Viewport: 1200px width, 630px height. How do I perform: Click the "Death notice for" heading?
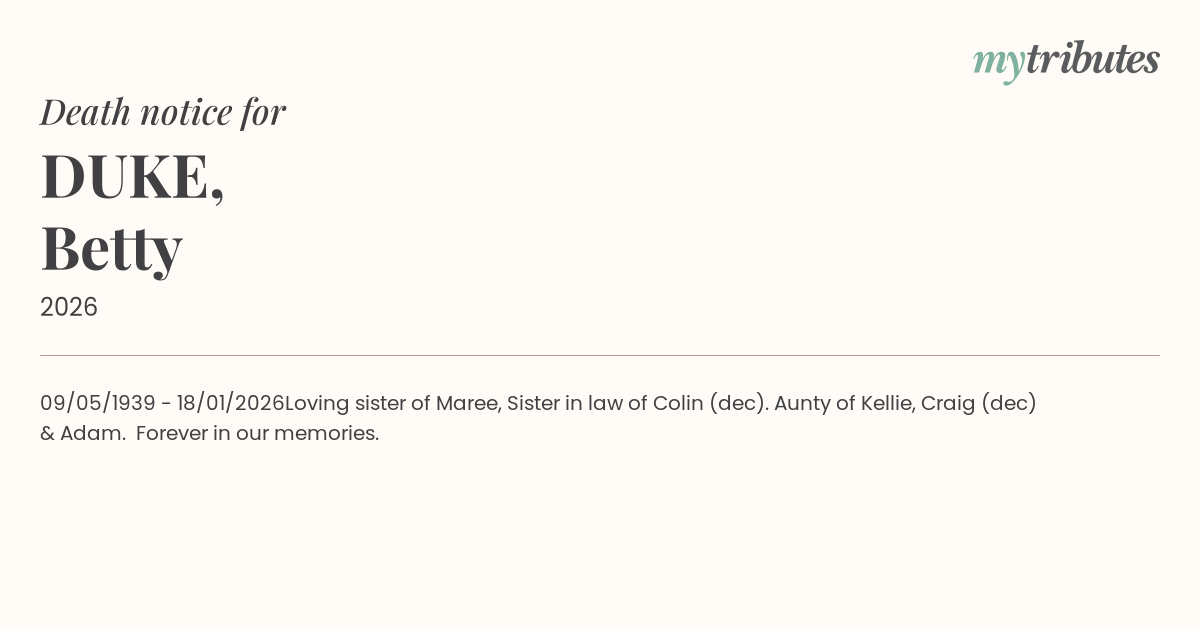163,112
